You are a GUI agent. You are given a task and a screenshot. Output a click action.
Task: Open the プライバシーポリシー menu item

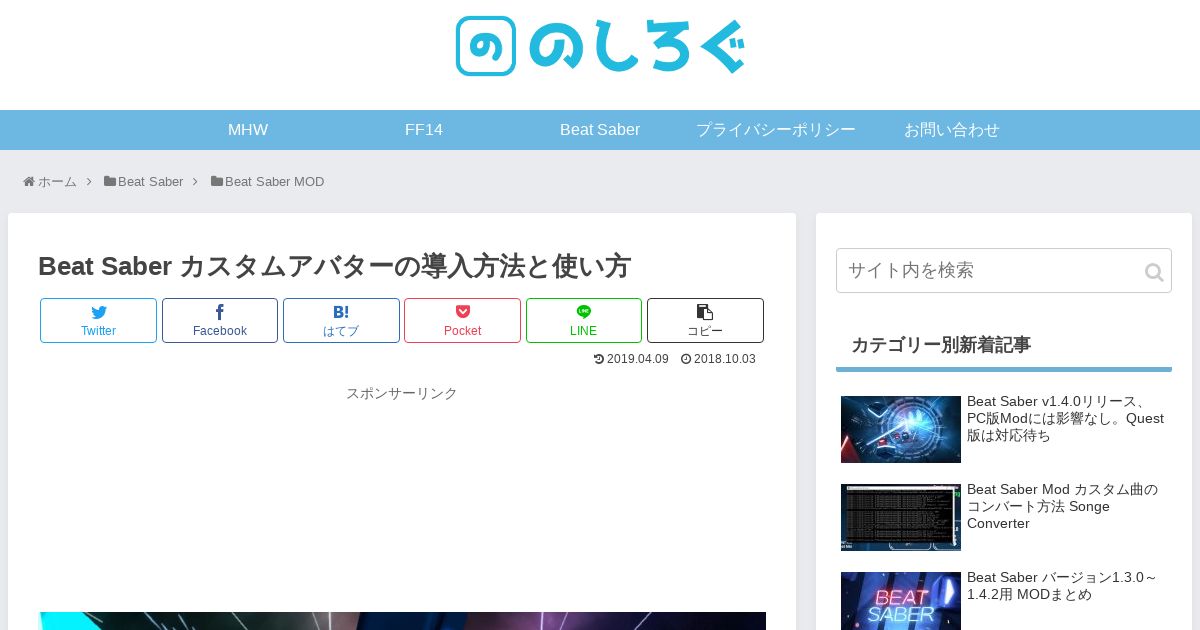click(776, 130)
